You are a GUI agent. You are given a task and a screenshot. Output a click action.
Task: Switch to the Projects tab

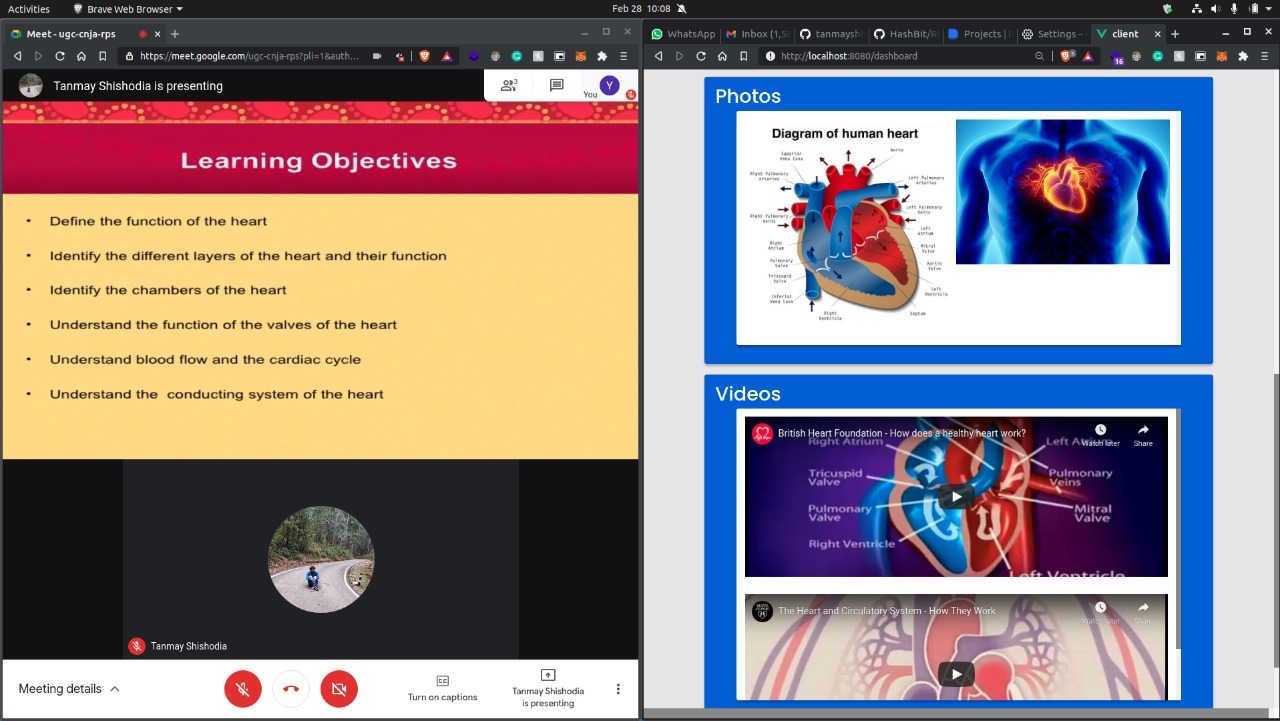click(x=981, y=33)
